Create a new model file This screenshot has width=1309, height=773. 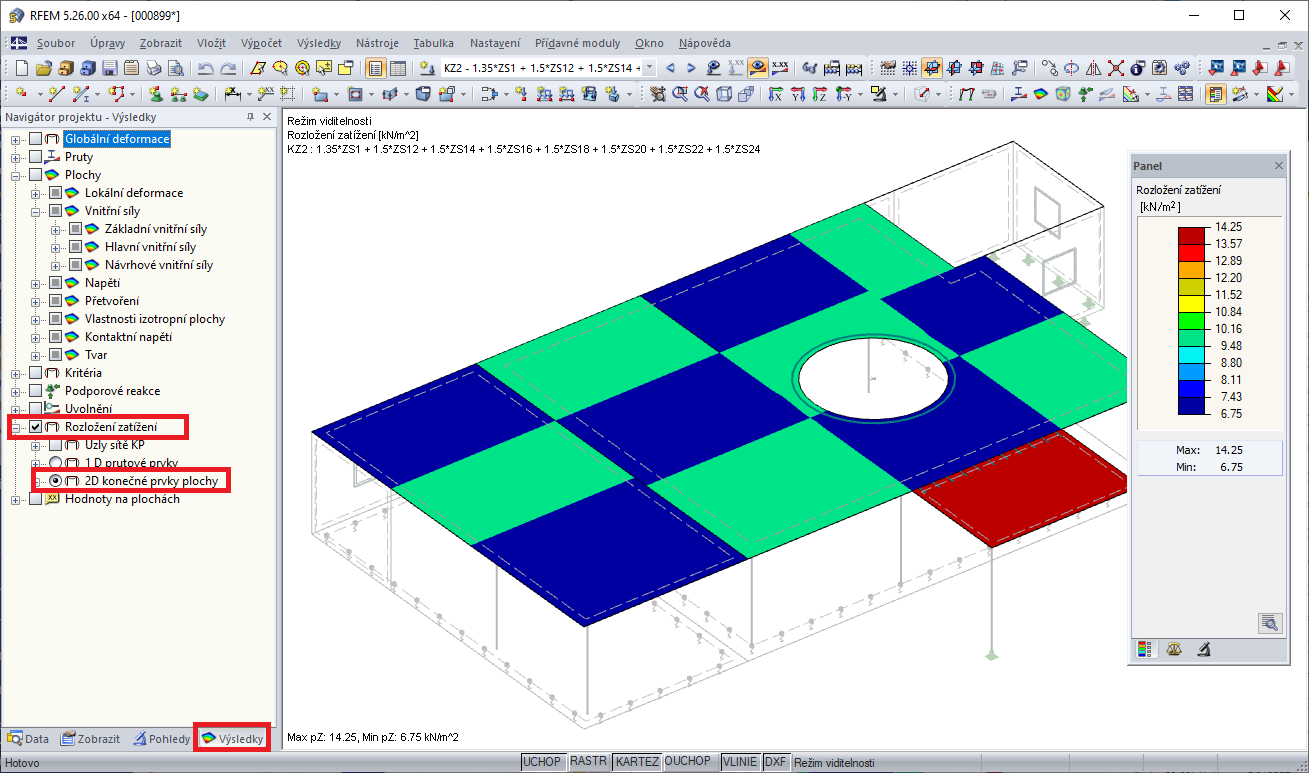click(24, 68)
